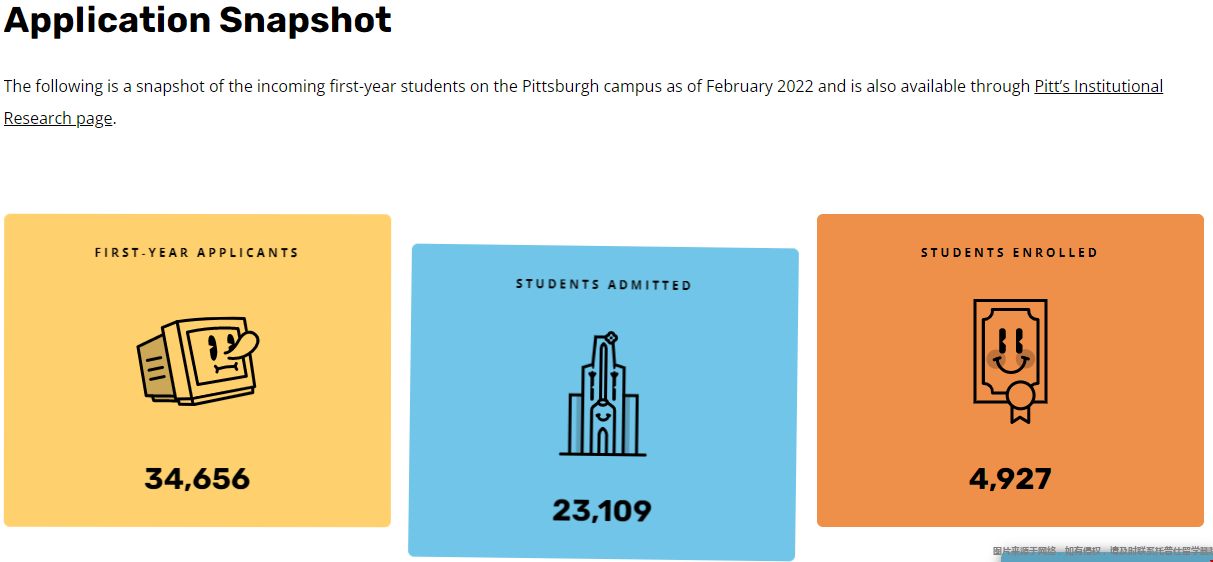Click the STUDENTS ENROLLED label
The height and width of the screenshot is (562, 1213).
1009,252
